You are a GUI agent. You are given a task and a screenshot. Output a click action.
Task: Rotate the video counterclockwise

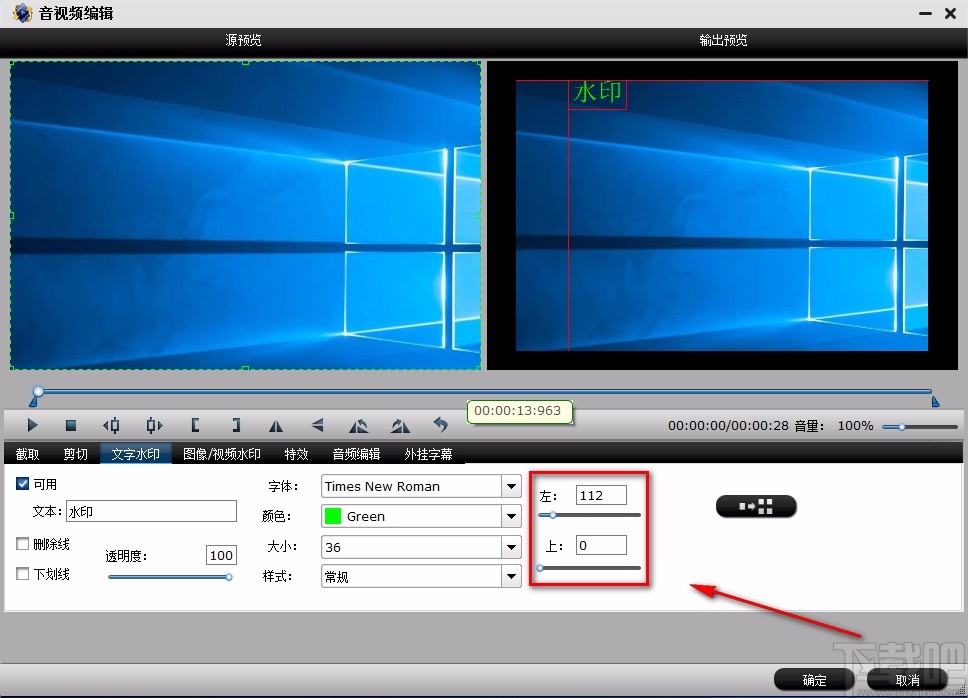pyautogui.click(x=358, y=425)
